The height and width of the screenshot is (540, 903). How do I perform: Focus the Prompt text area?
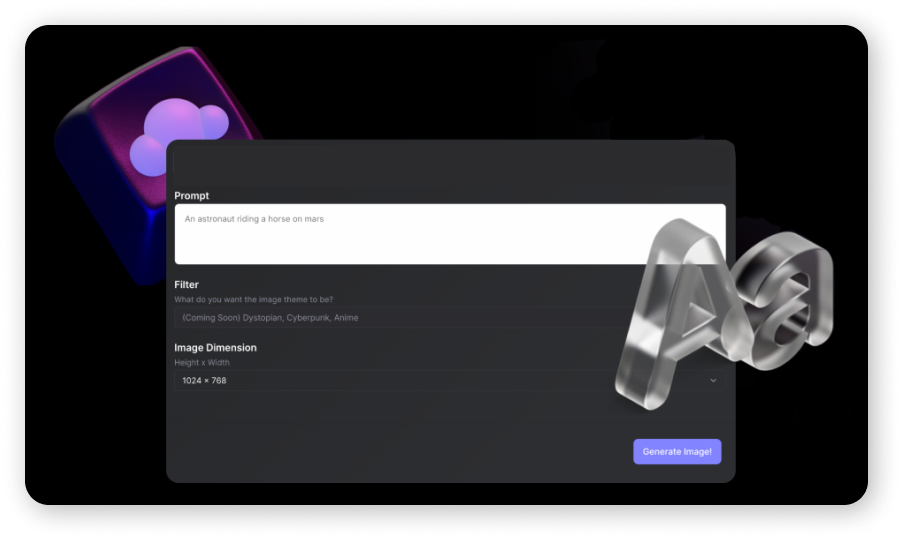point(450,234)
